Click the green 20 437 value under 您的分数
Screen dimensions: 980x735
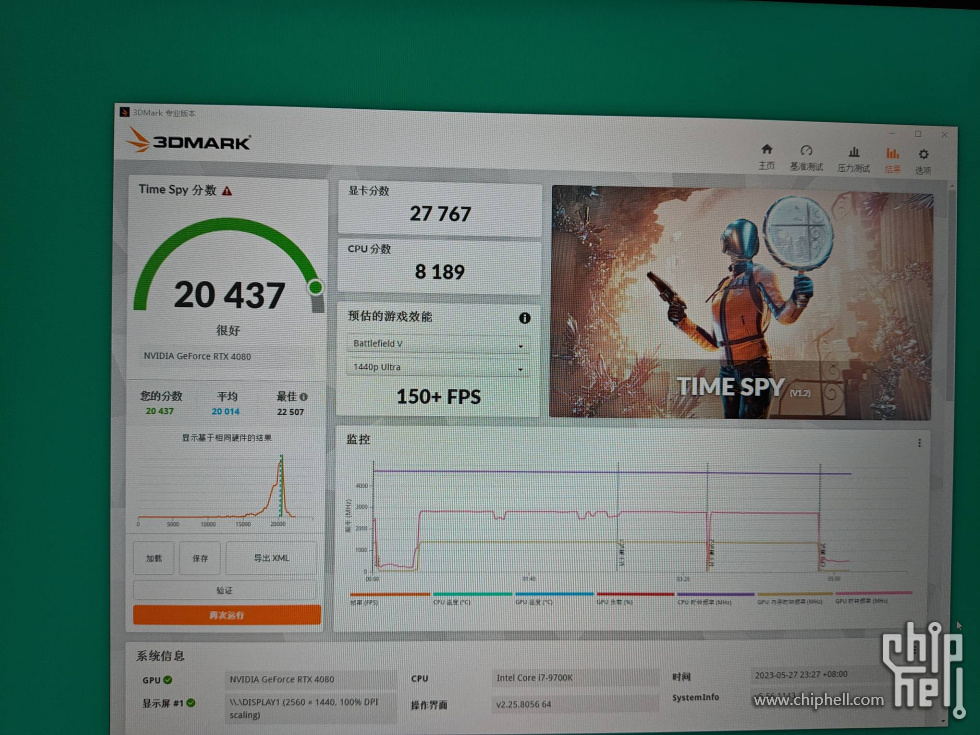point(159,411)
